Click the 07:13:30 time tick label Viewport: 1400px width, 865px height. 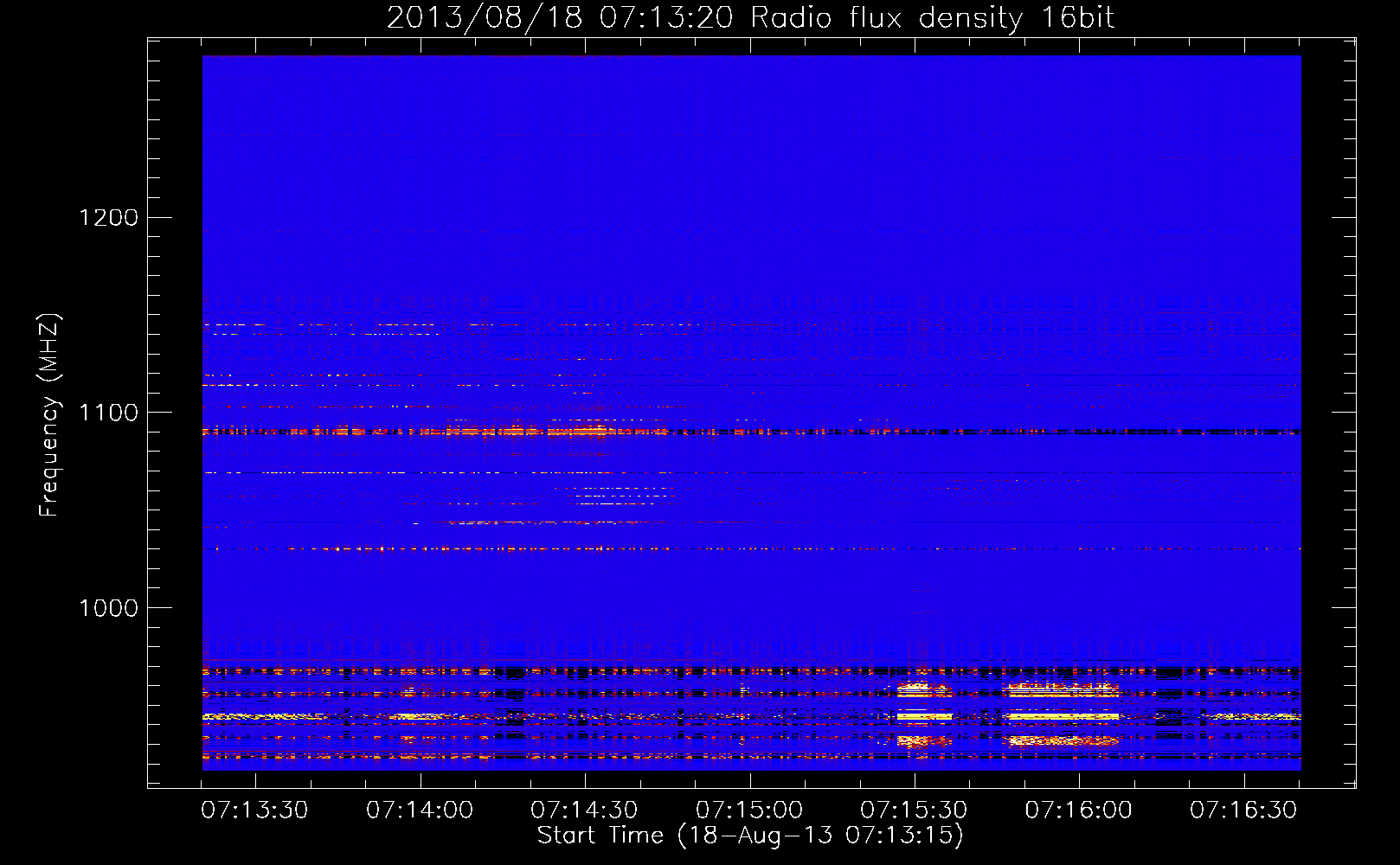pyautogui.click(x=254, y=811)
